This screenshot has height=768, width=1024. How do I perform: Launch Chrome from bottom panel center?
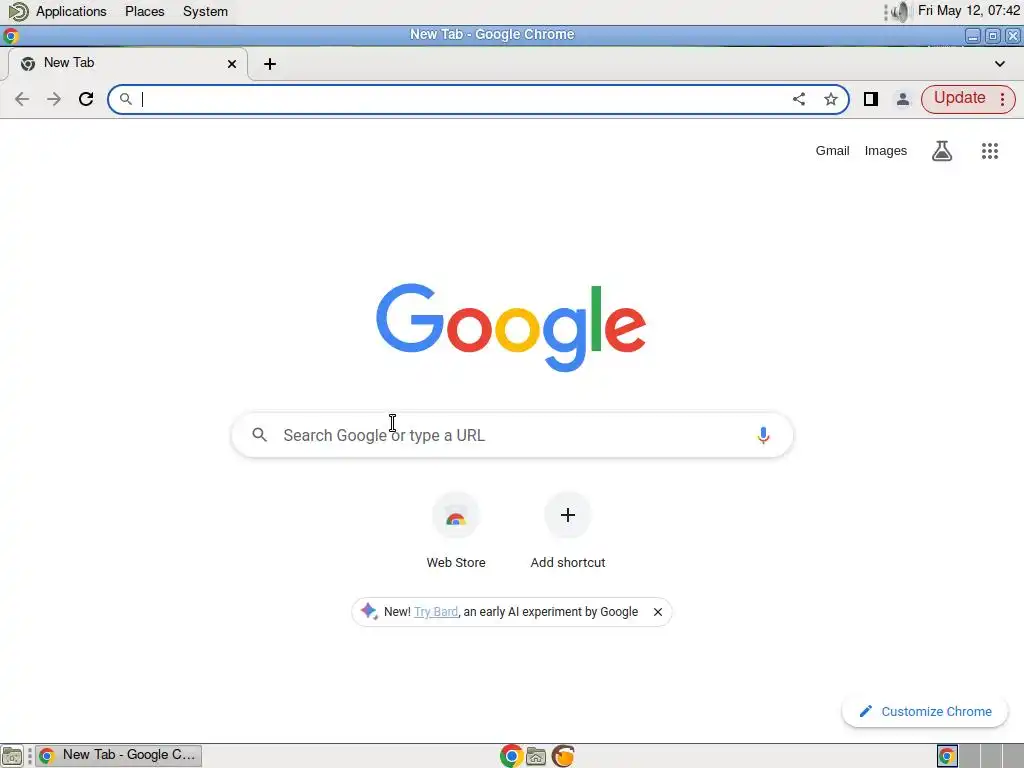coord(511,756)
